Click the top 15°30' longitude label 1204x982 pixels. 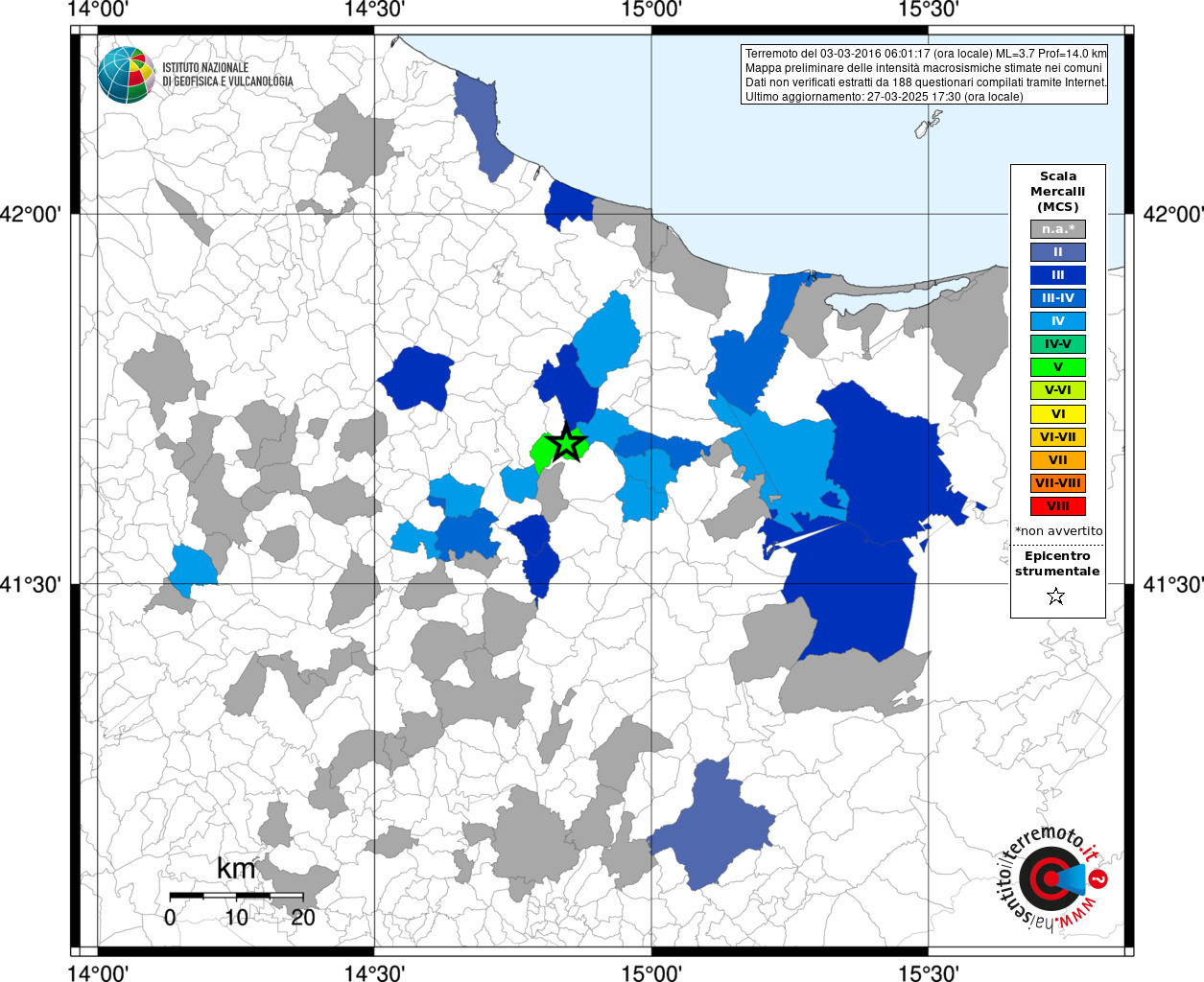(x=928, y=10)
